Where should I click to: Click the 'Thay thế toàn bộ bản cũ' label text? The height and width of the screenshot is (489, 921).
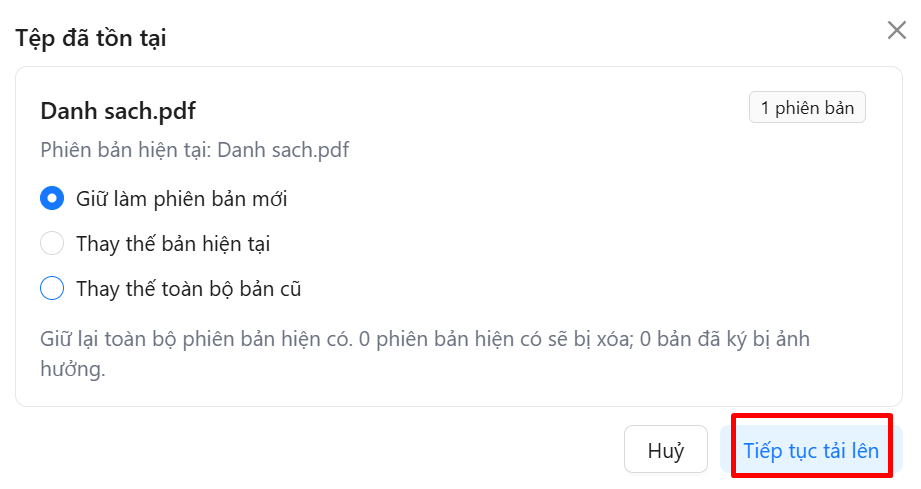(189, 289)
